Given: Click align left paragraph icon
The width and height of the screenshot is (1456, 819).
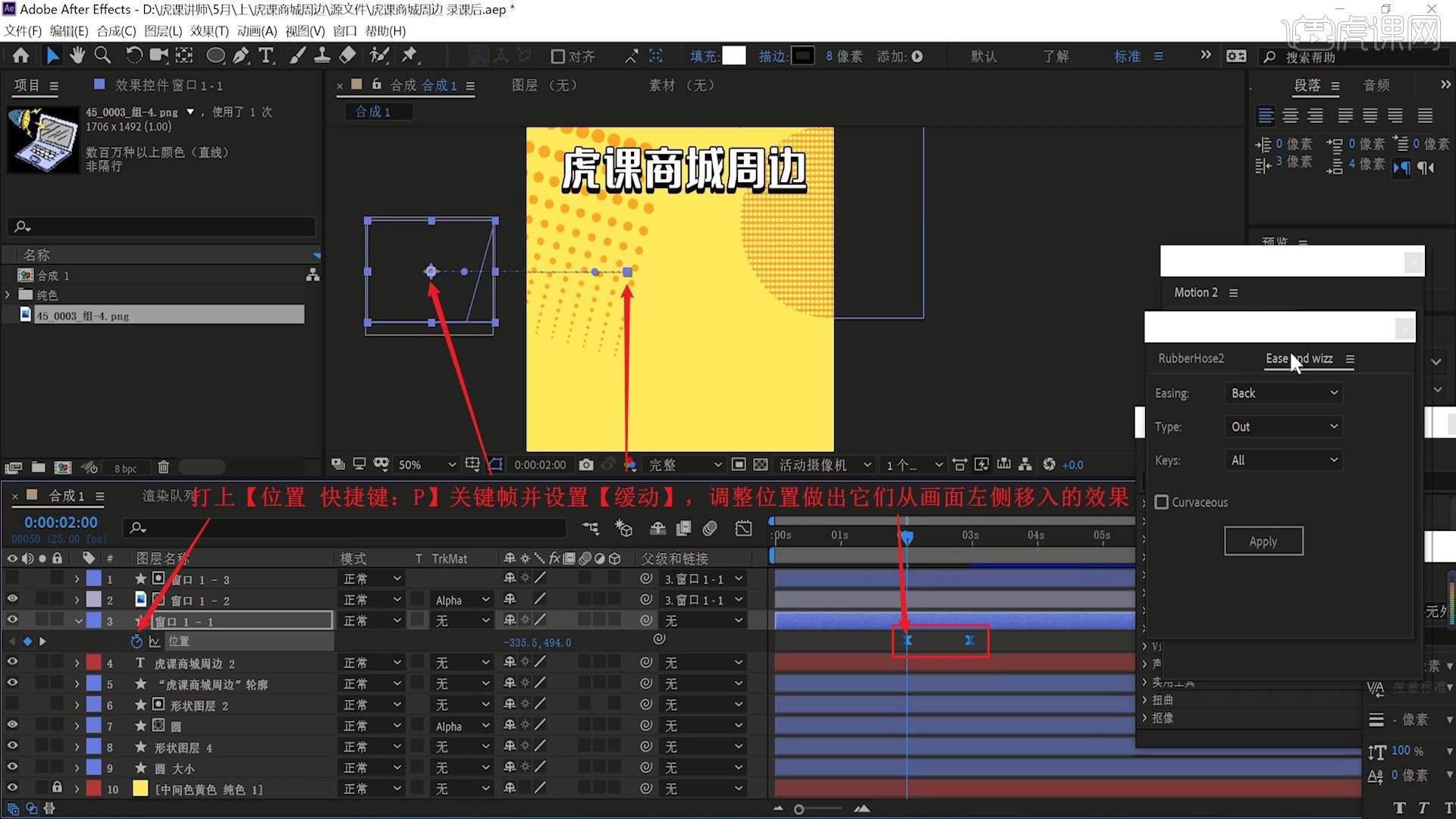Looking at the screenshot, I should 1266,115.
